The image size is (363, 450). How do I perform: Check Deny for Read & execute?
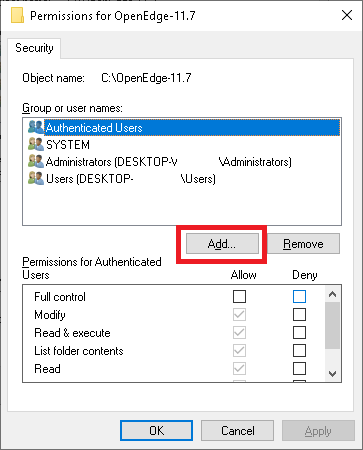pyautogui.click(x=299, y=332)
